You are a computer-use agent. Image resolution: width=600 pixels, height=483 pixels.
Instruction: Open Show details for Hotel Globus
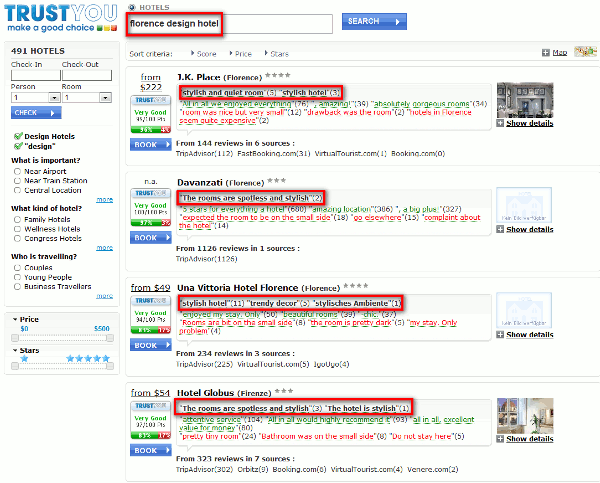click(x=530, y=439)
